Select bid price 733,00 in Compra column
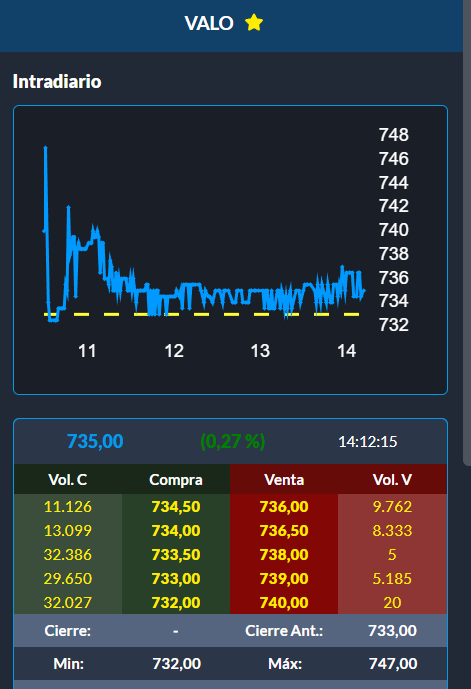 tap(176, 578)
